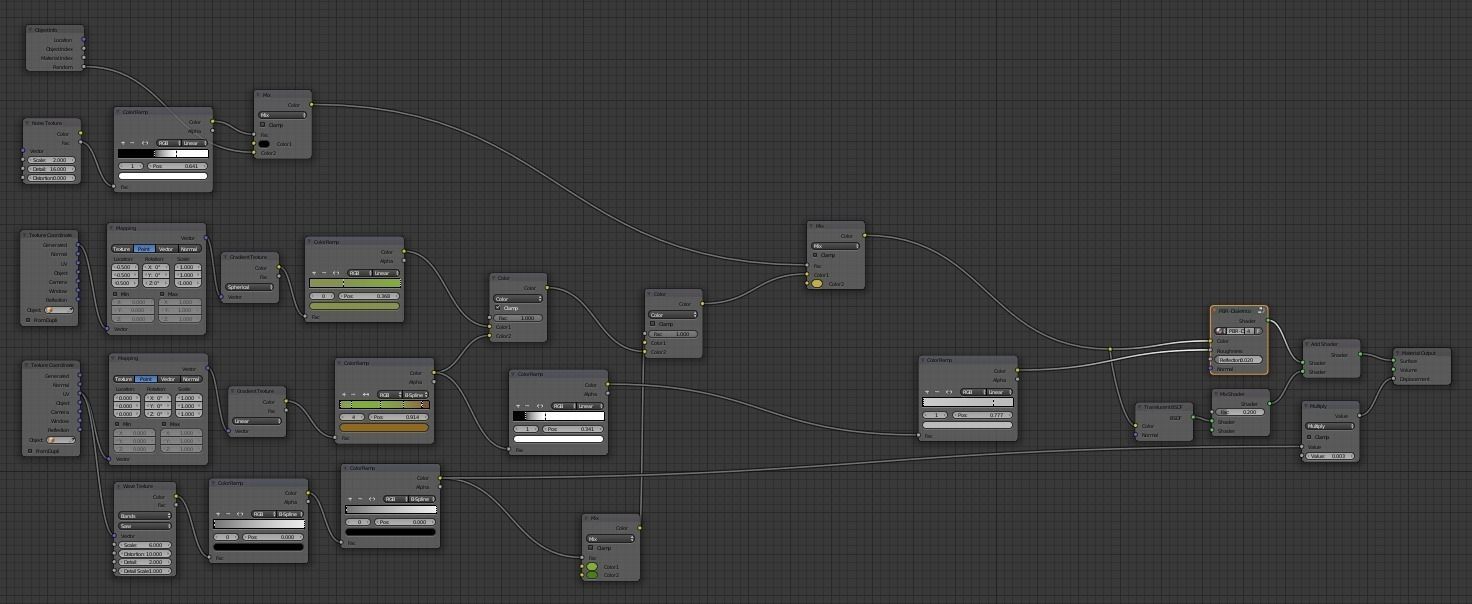The image size is (1472, 604).
Task: Open blend type dropdown of Mix node with yellow Color2
Action: [835, 245]
